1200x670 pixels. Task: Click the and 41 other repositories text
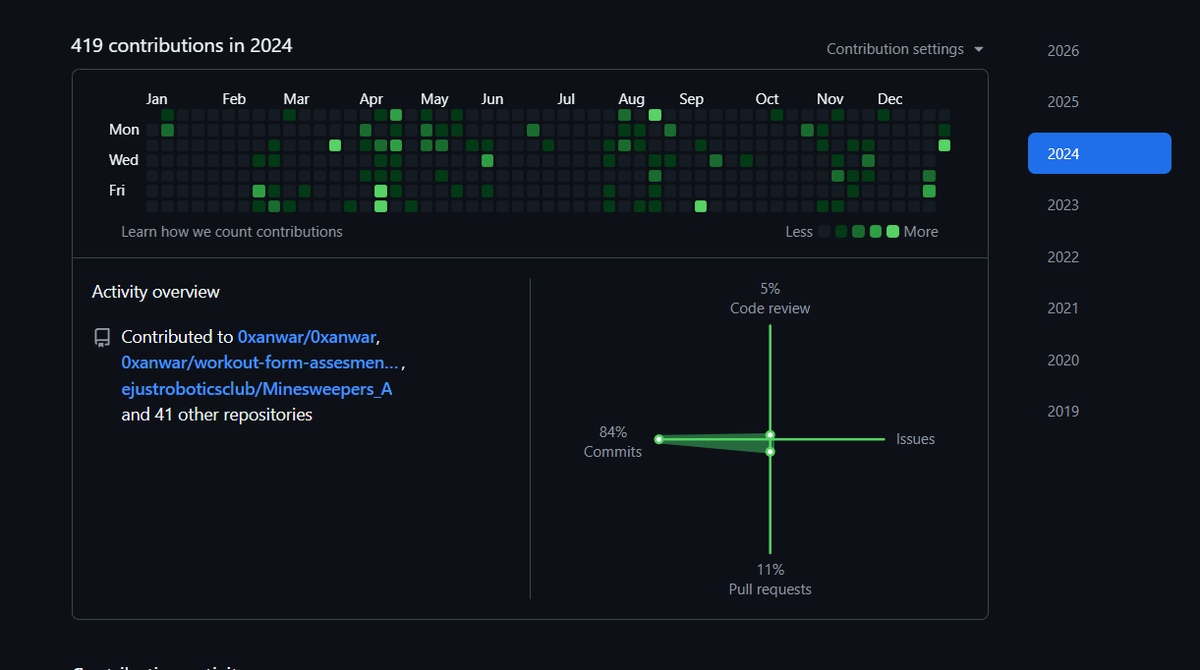click(x=217, y=414)
